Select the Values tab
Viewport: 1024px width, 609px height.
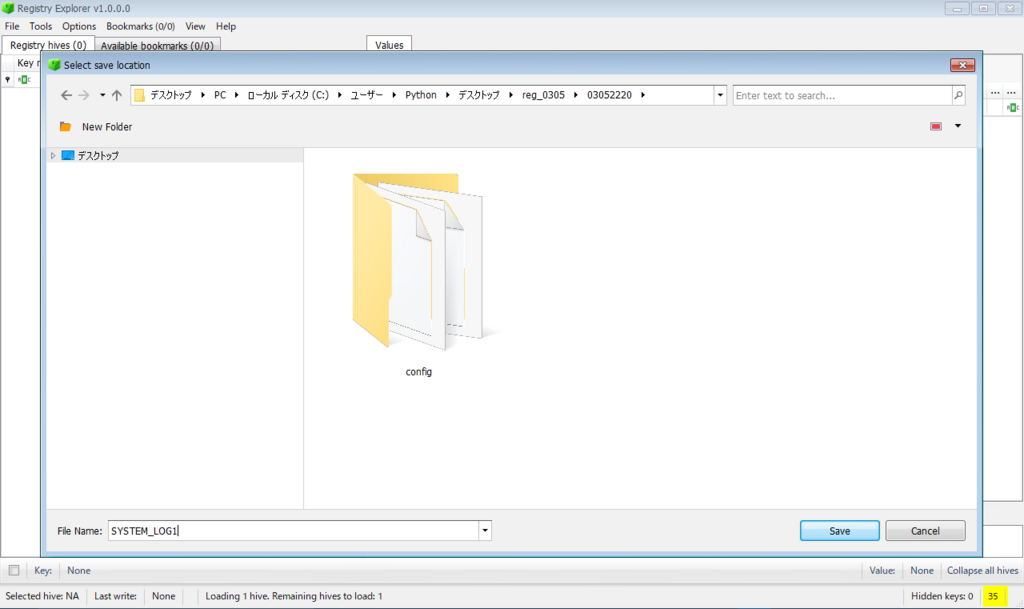[389, 44]
